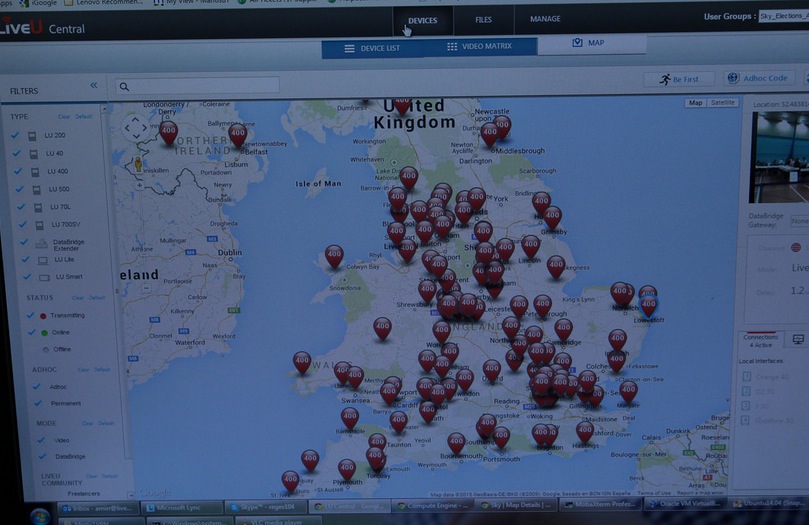
Task: Select the 400 marker near Derry
Action: (x=168, y=133)
